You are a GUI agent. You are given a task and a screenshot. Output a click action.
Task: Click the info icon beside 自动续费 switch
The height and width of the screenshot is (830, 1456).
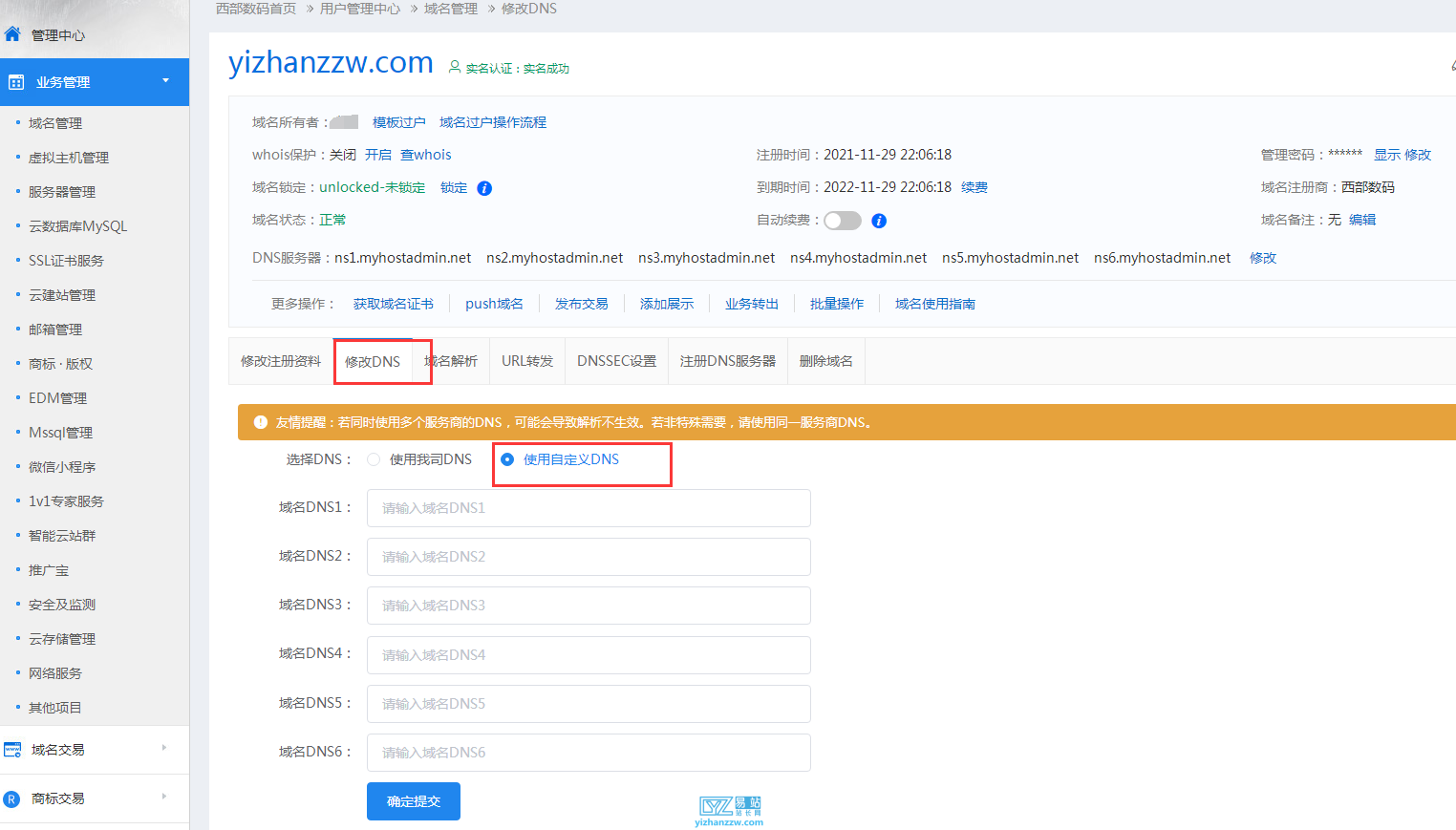click(878, 221)
